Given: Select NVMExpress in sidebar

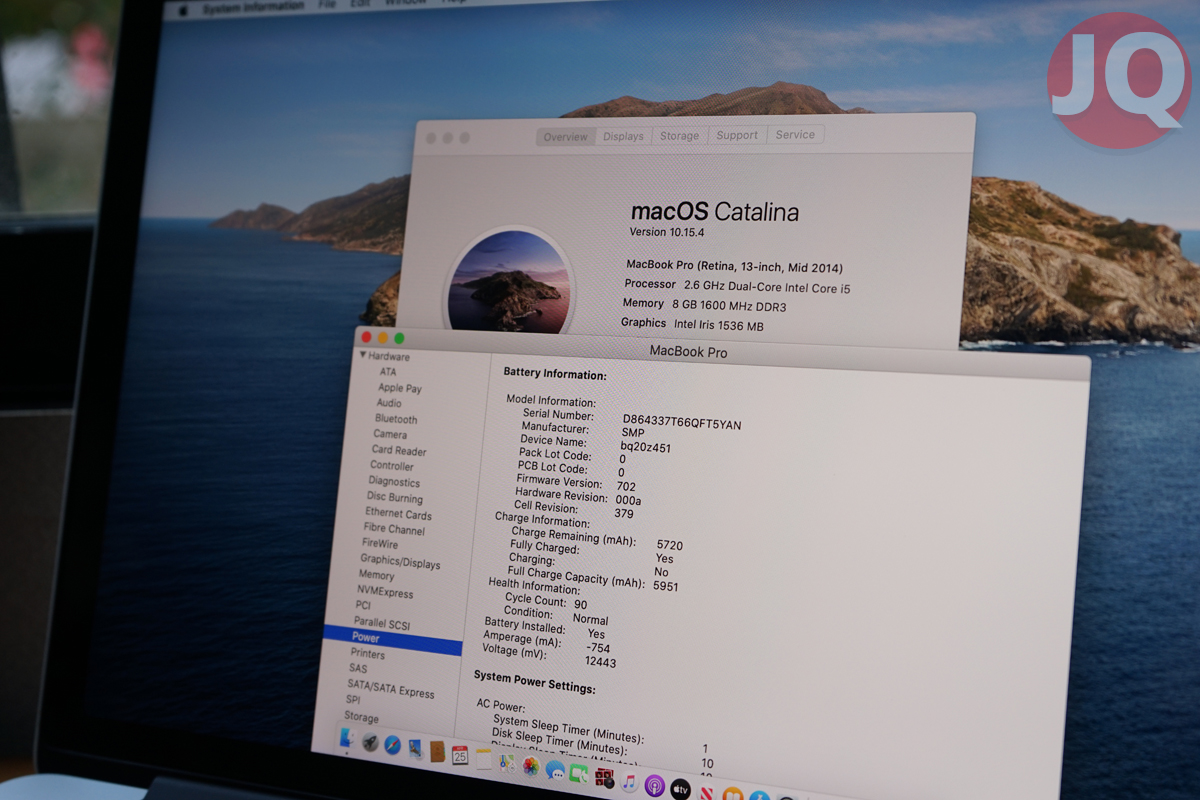Looking at the screenshot, I should (385, 592).
